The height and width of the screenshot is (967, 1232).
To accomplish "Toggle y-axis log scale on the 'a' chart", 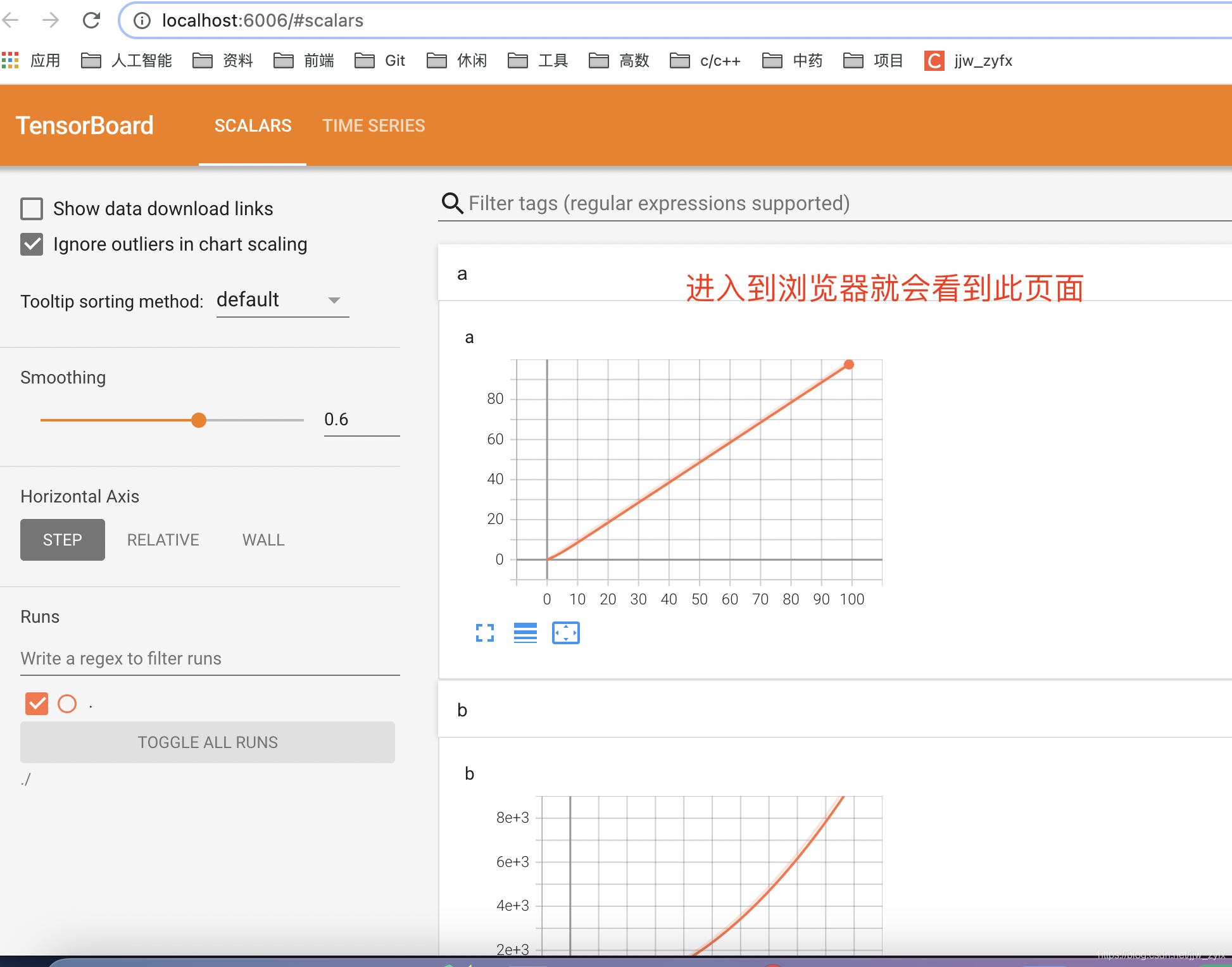I will 525,633.
